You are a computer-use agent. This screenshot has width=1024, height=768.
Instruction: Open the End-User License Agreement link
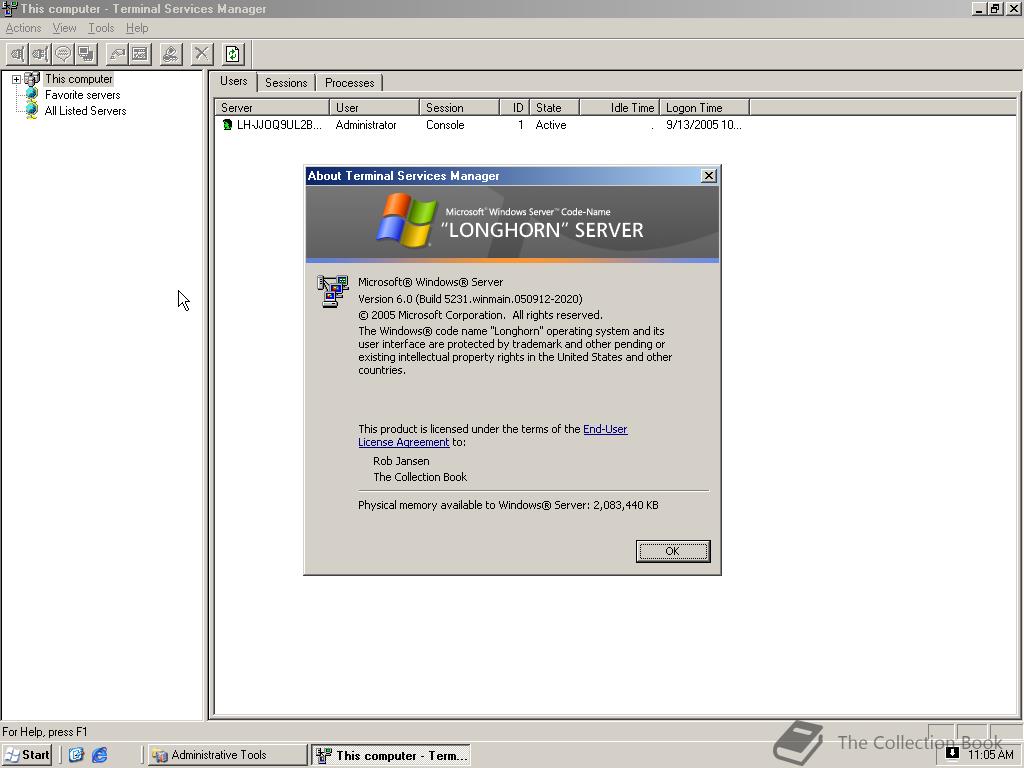pyautogui.click(x=605, y=429)
